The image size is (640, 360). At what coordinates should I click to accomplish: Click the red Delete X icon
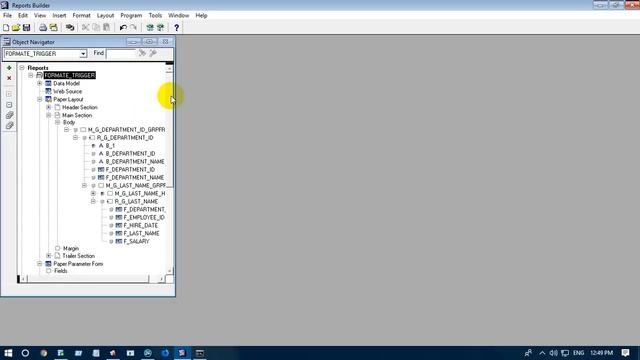pos(9,78)
